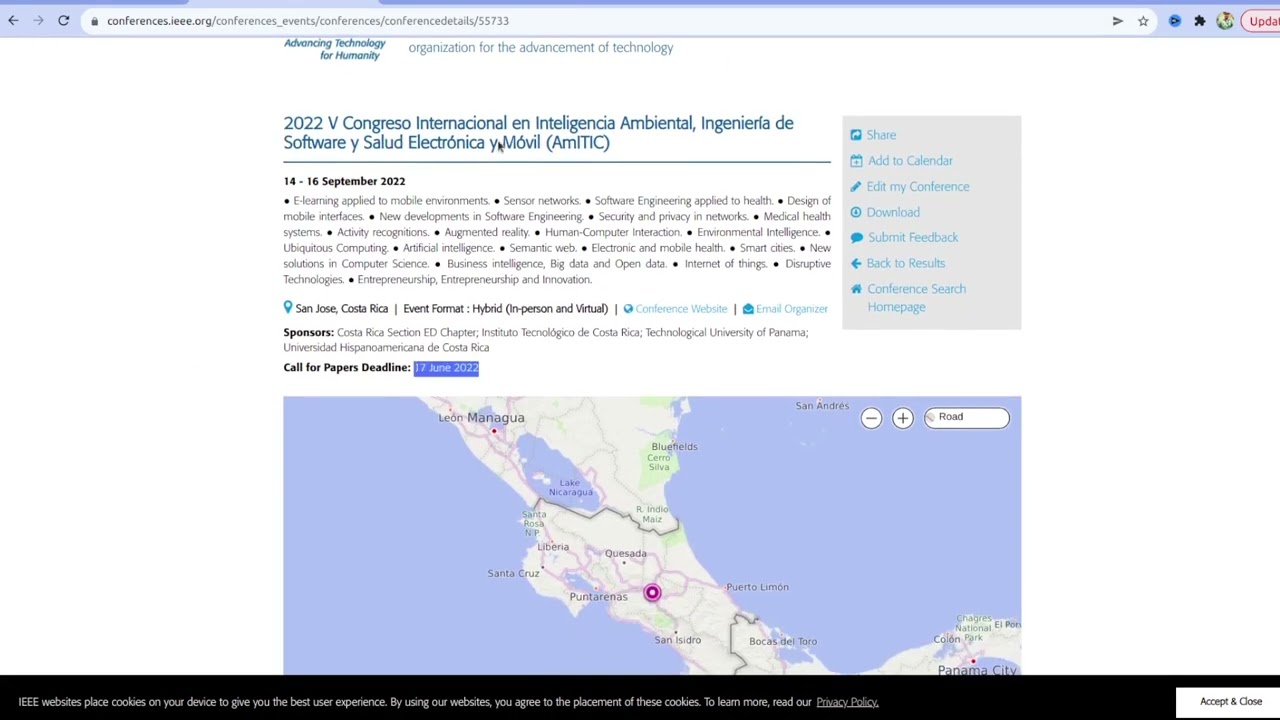
Task: Click Call for Papers Deadline label
Action: tap(346, 368)
